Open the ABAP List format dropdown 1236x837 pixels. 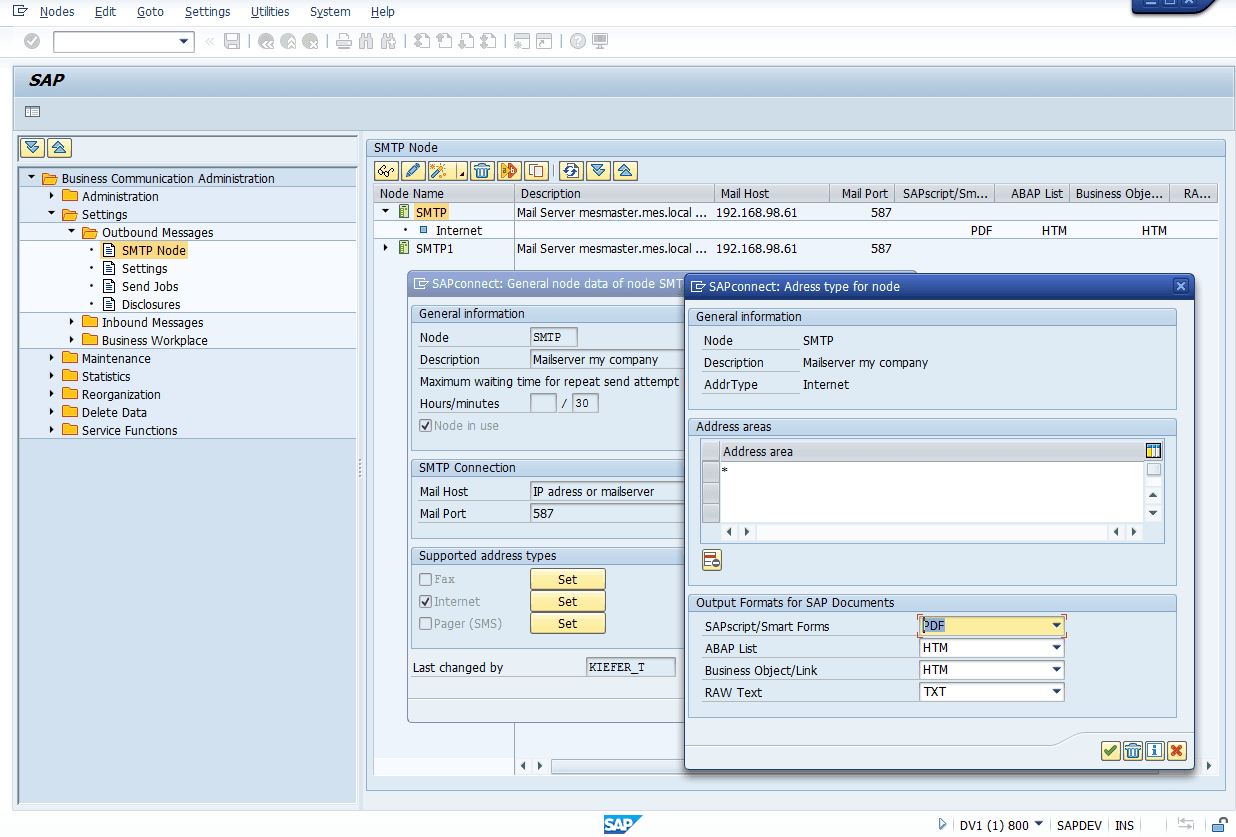1056,648
